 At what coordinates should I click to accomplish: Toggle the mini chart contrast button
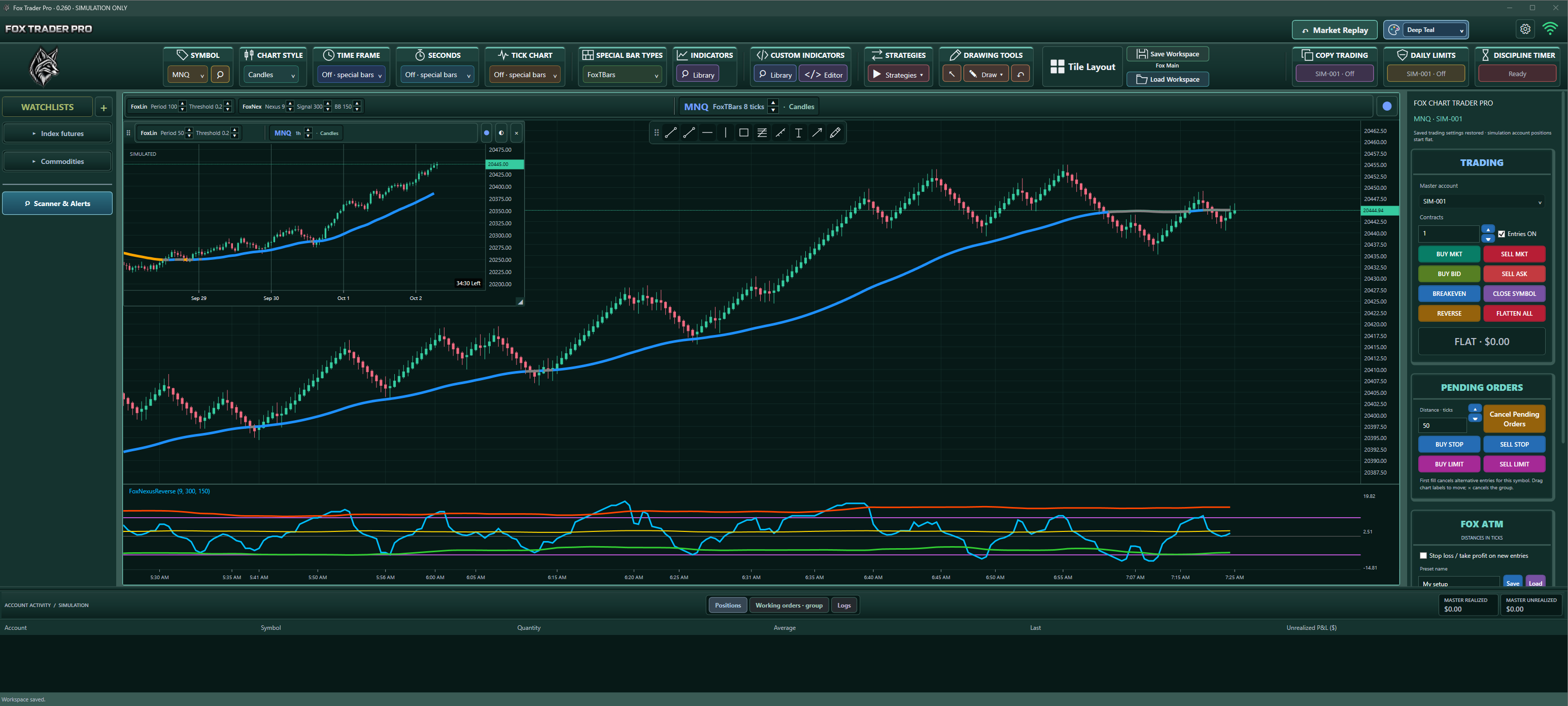[x=501, y=132]
